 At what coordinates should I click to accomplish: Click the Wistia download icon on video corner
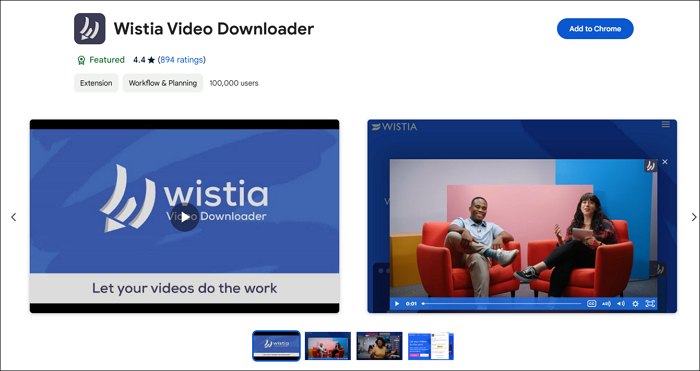click(650, 166)
